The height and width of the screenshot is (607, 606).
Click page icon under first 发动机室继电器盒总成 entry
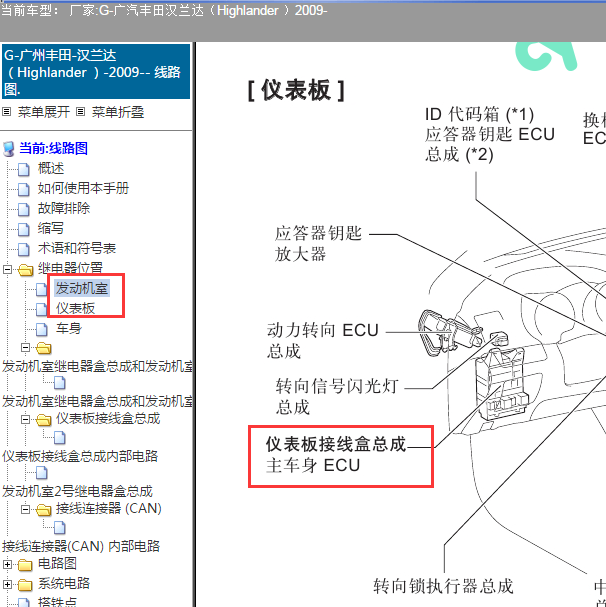[x=60, y=383]
